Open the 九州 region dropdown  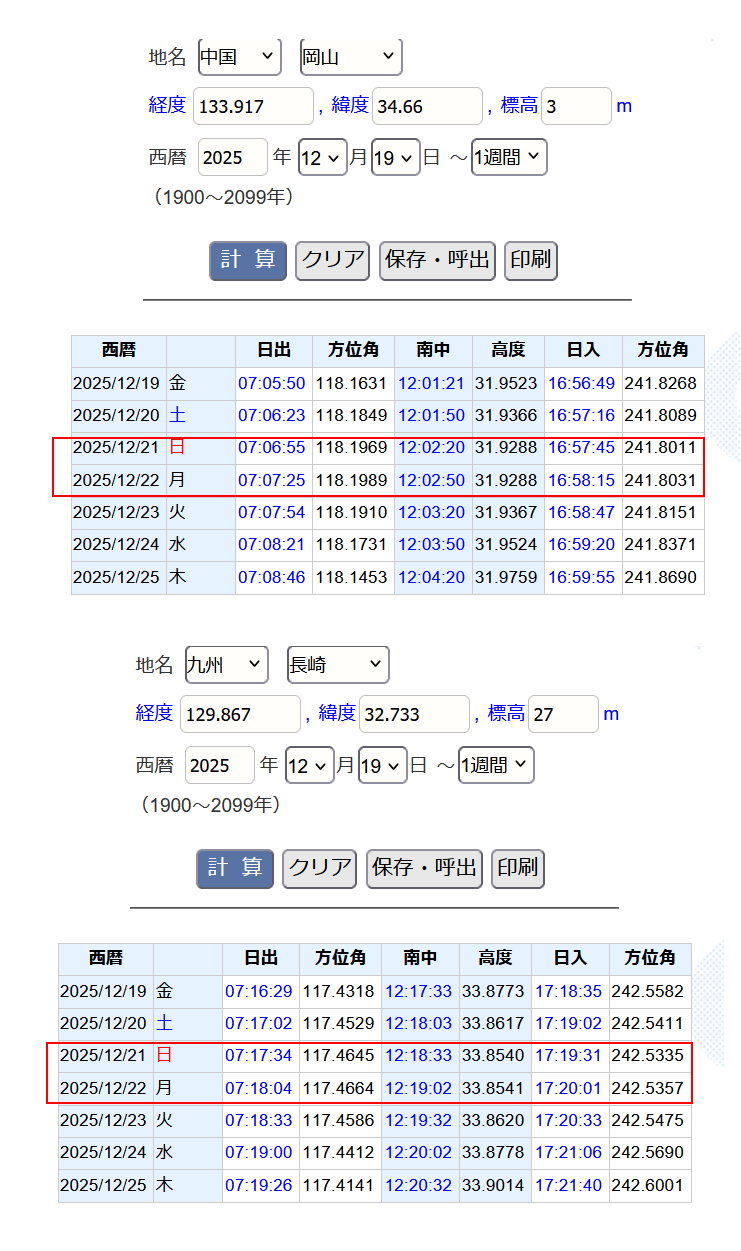click(x=226, y=664)
